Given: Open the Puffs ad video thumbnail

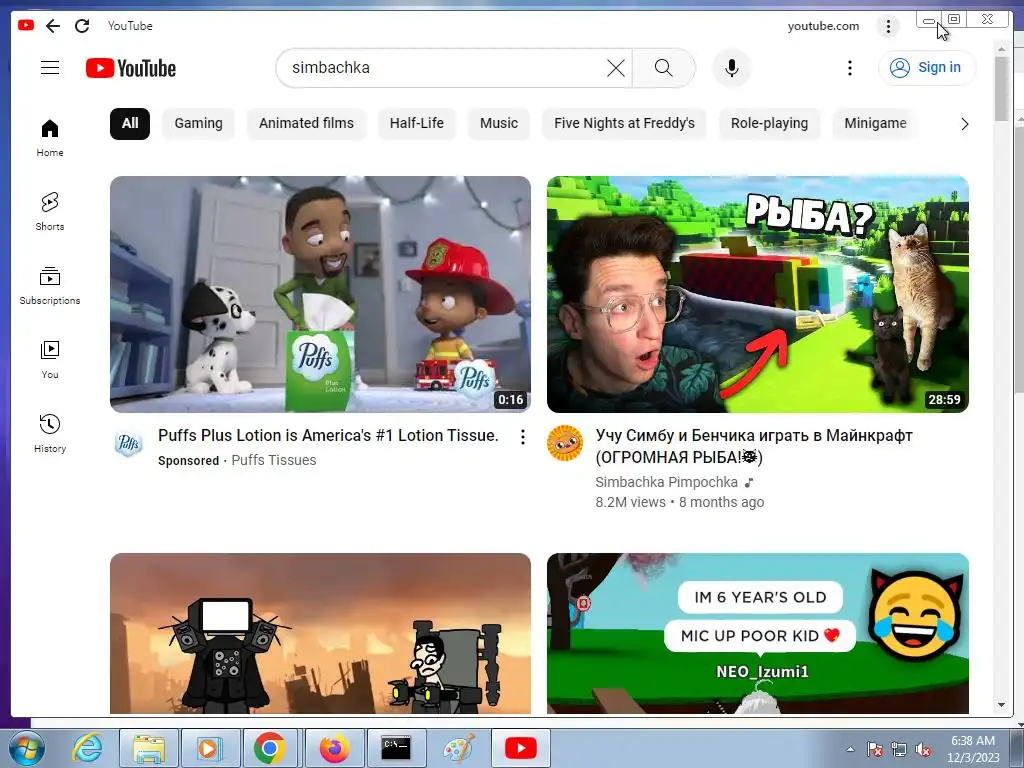Looking at the screenshot, I should click(320, 294).
